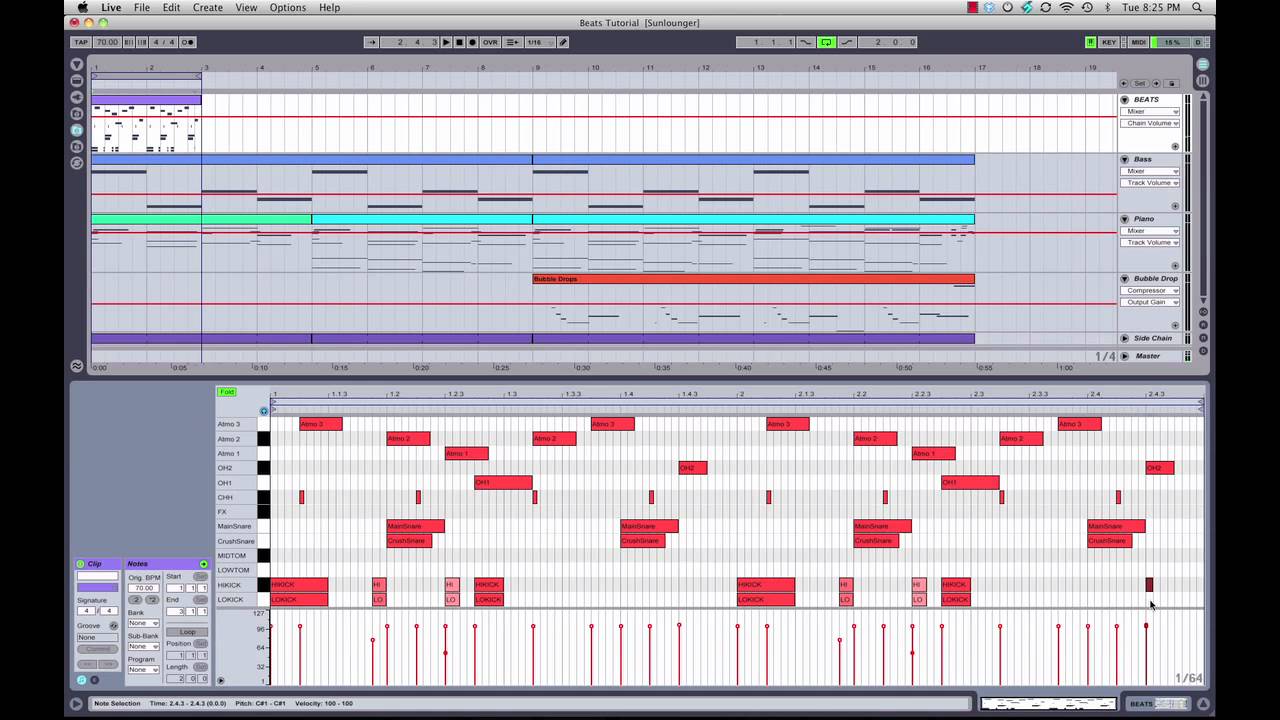Expand the Side Chain track
This screenshot has height=720, width=1280.
click(1124, 338)
